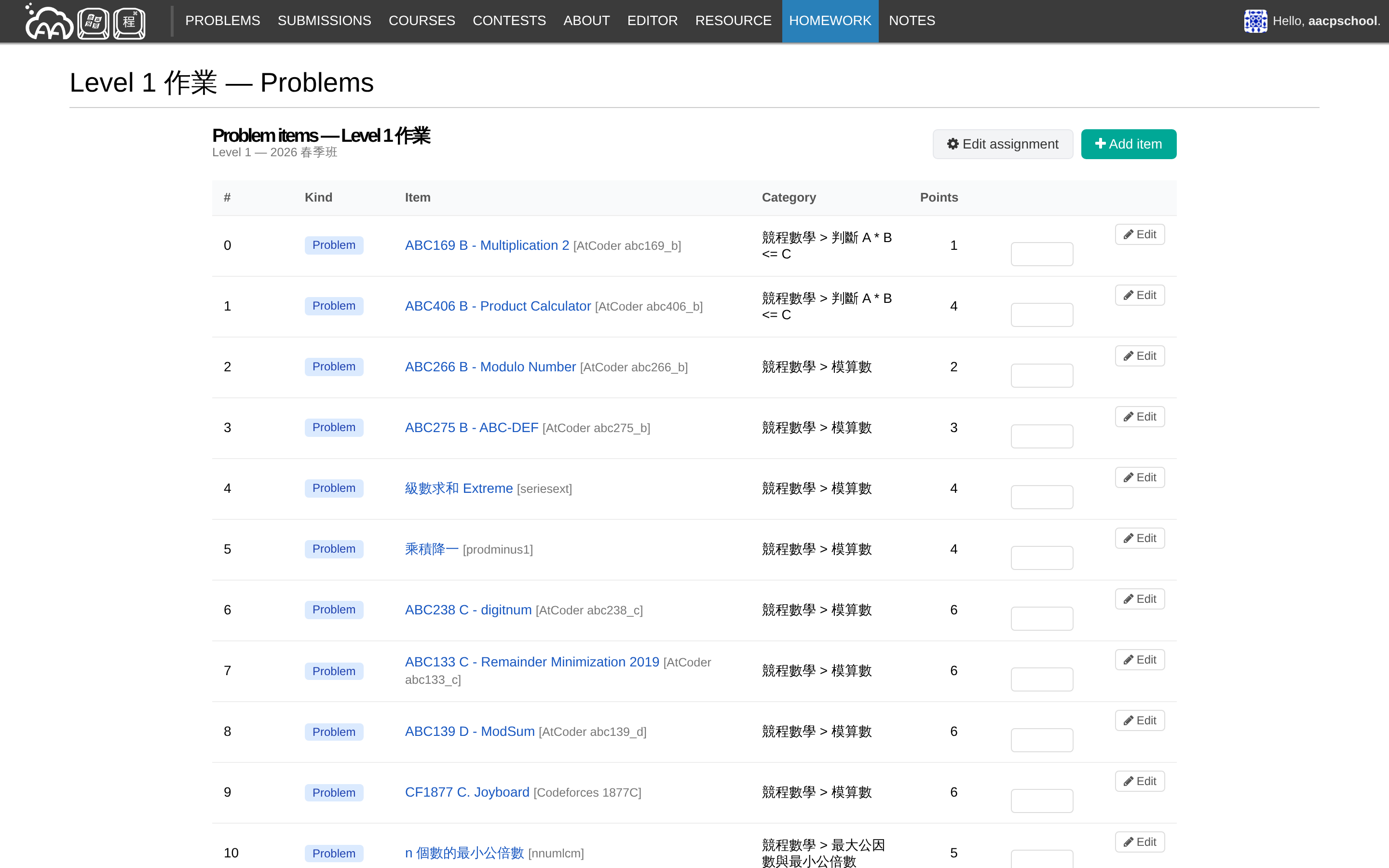Select the highlighted HOMEWORK navbar item
Viewport: 1389px width, 868px height.
click(x=830, y=21)
